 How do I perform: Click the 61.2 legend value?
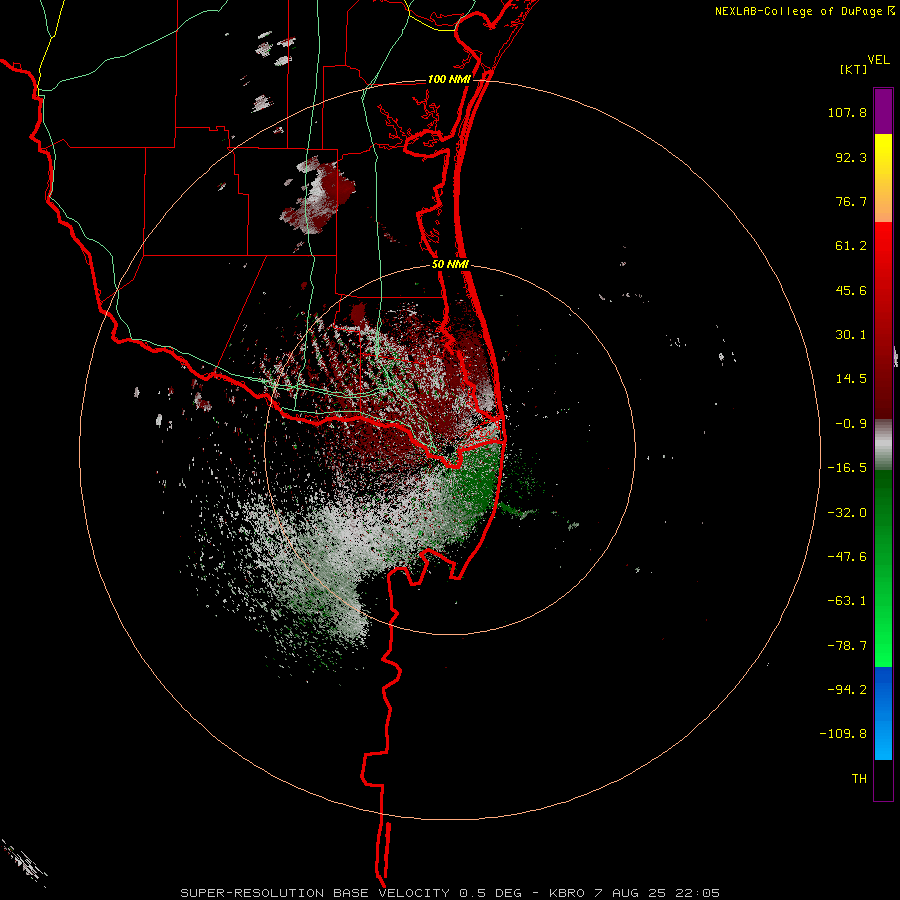pos(851,246)
